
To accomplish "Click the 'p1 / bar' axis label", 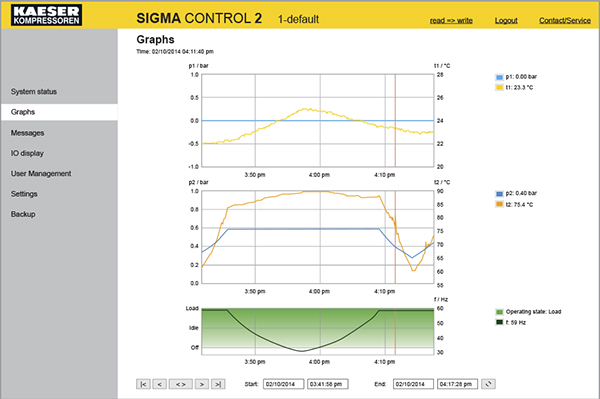I will click(x=198, y=66).
